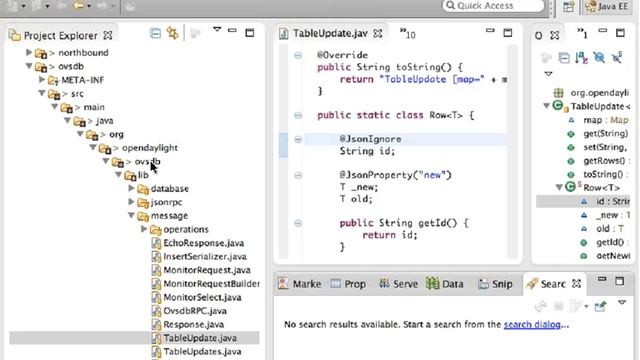This screenshot has height=360, width=640.
Task: Show hidden views list (»1) beside Outline
Action: (x=582, y=33)
